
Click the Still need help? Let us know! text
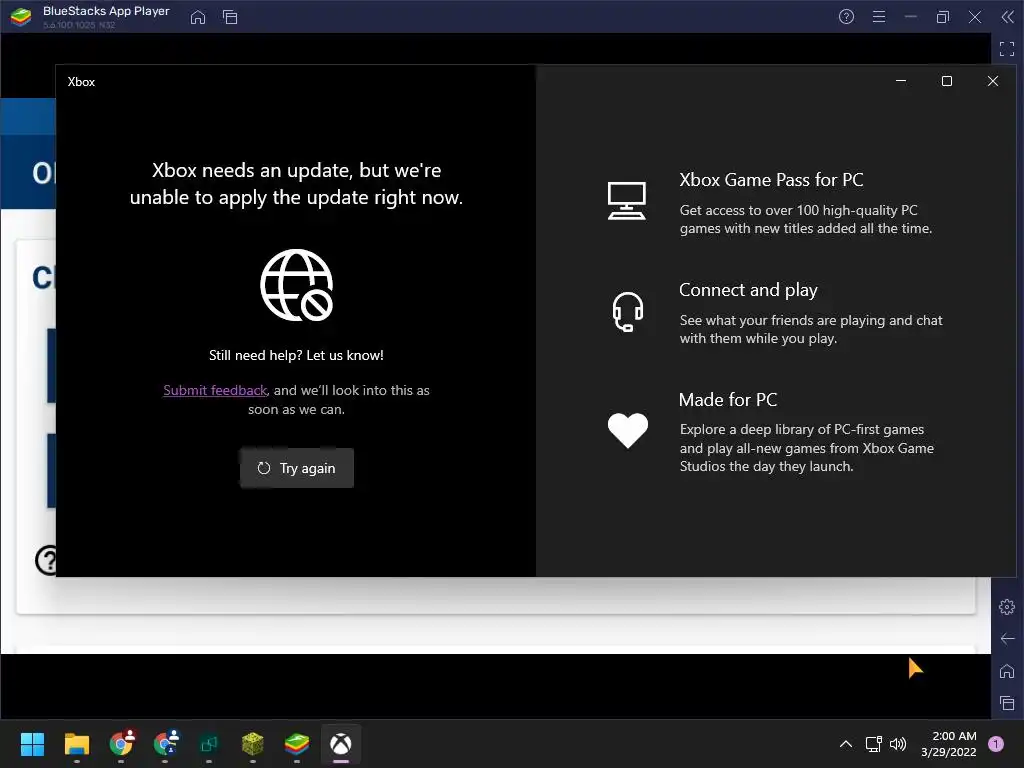tap(296, 355)
